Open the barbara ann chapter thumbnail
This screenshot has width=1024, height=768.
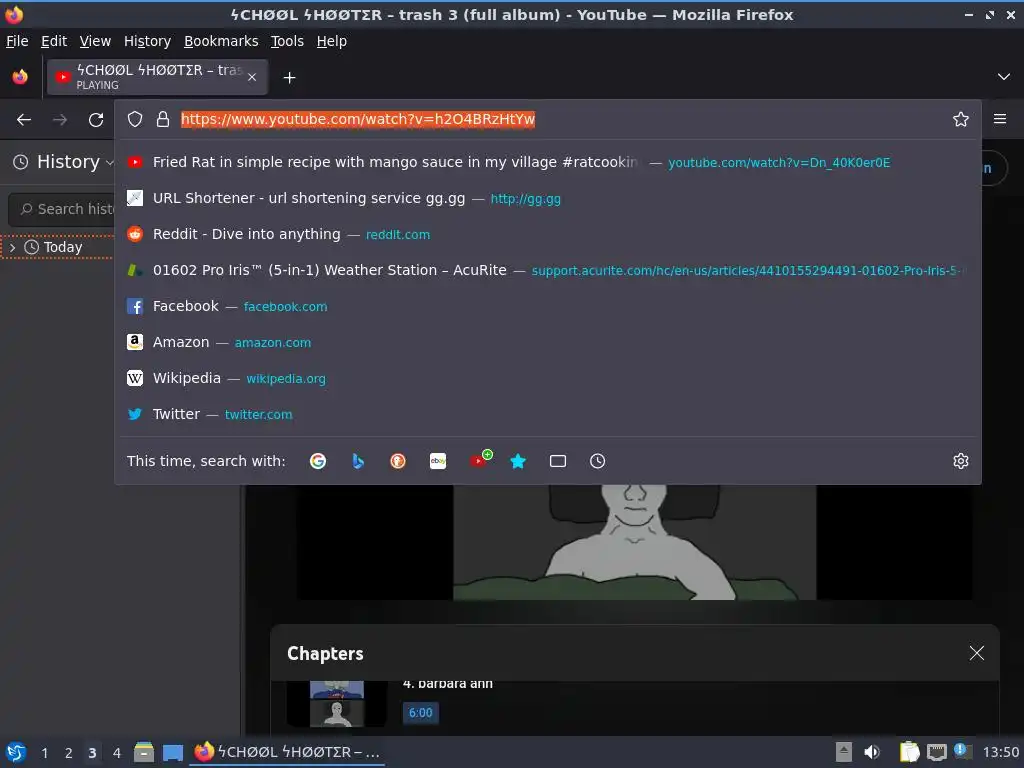(x=336, y=704)
